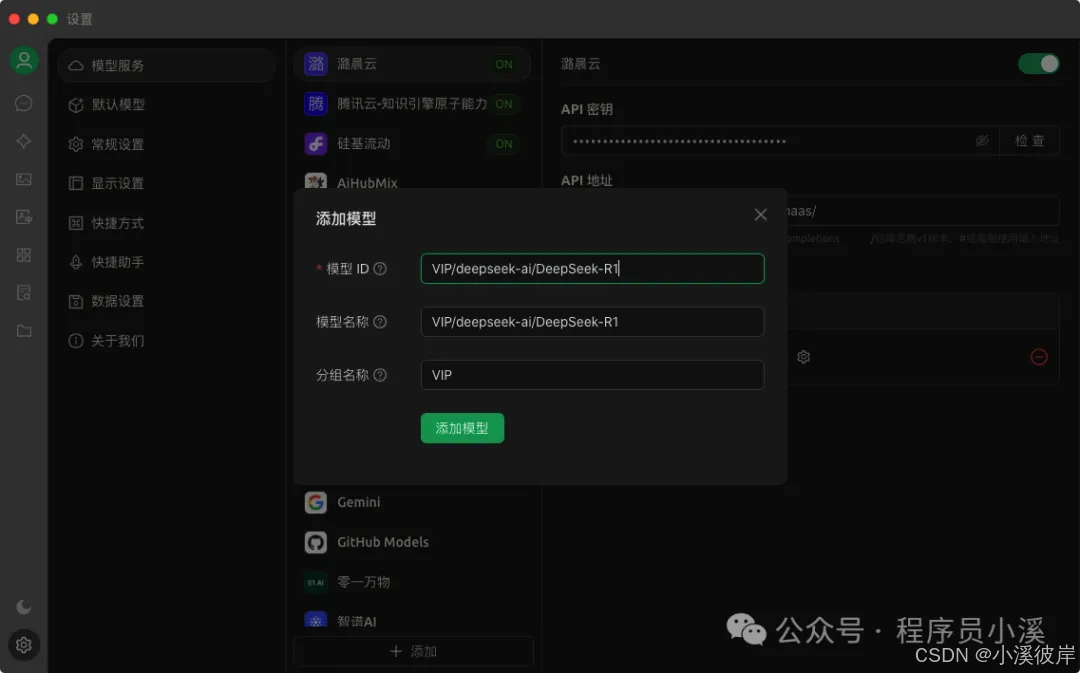Viewport: 1080px width, 673px height.
Task: Click the user avatar icon in sidebar
Action: click(24, 61)
